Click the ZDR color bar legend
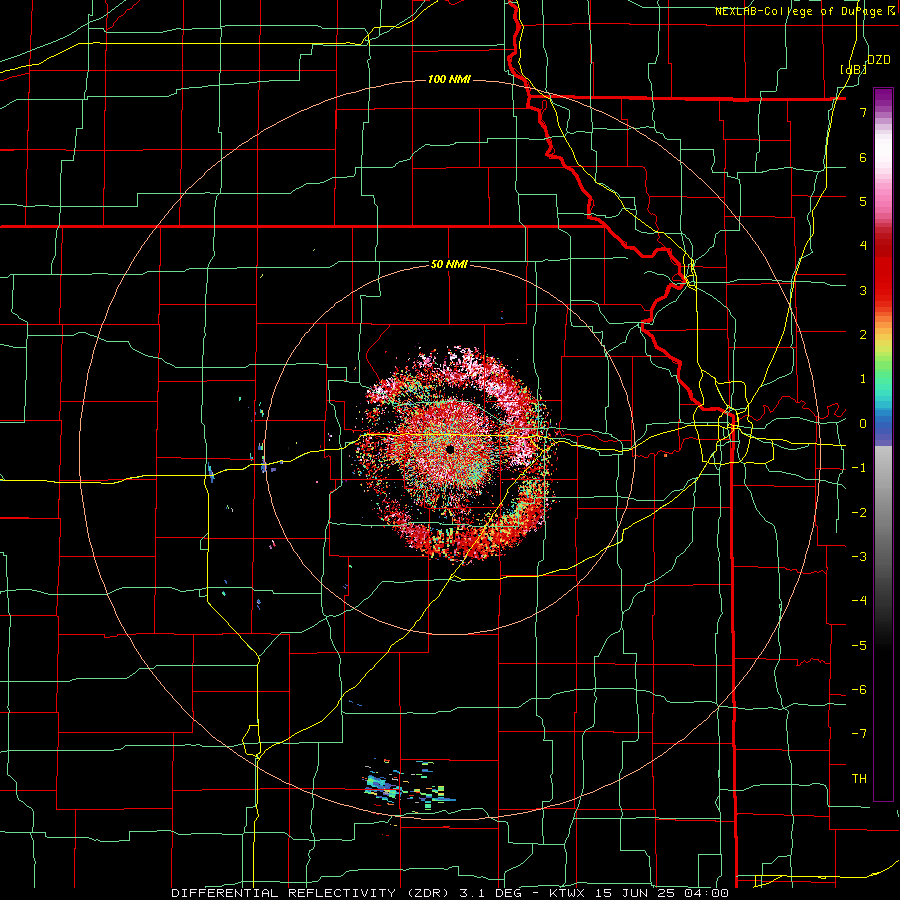The image size is (900, 900). [883, 445]
